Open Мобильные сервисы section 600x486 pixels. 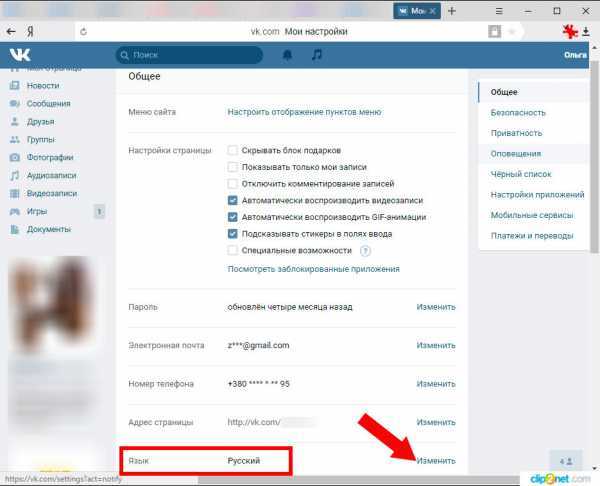tap(534, 215)
